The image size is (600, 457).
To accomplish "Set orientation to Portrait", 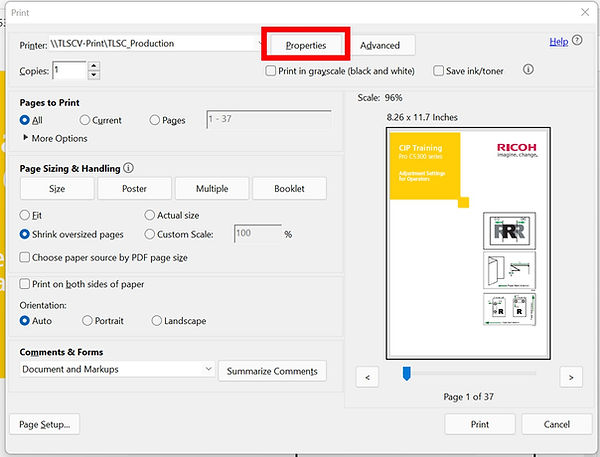I will pos(87,321).
